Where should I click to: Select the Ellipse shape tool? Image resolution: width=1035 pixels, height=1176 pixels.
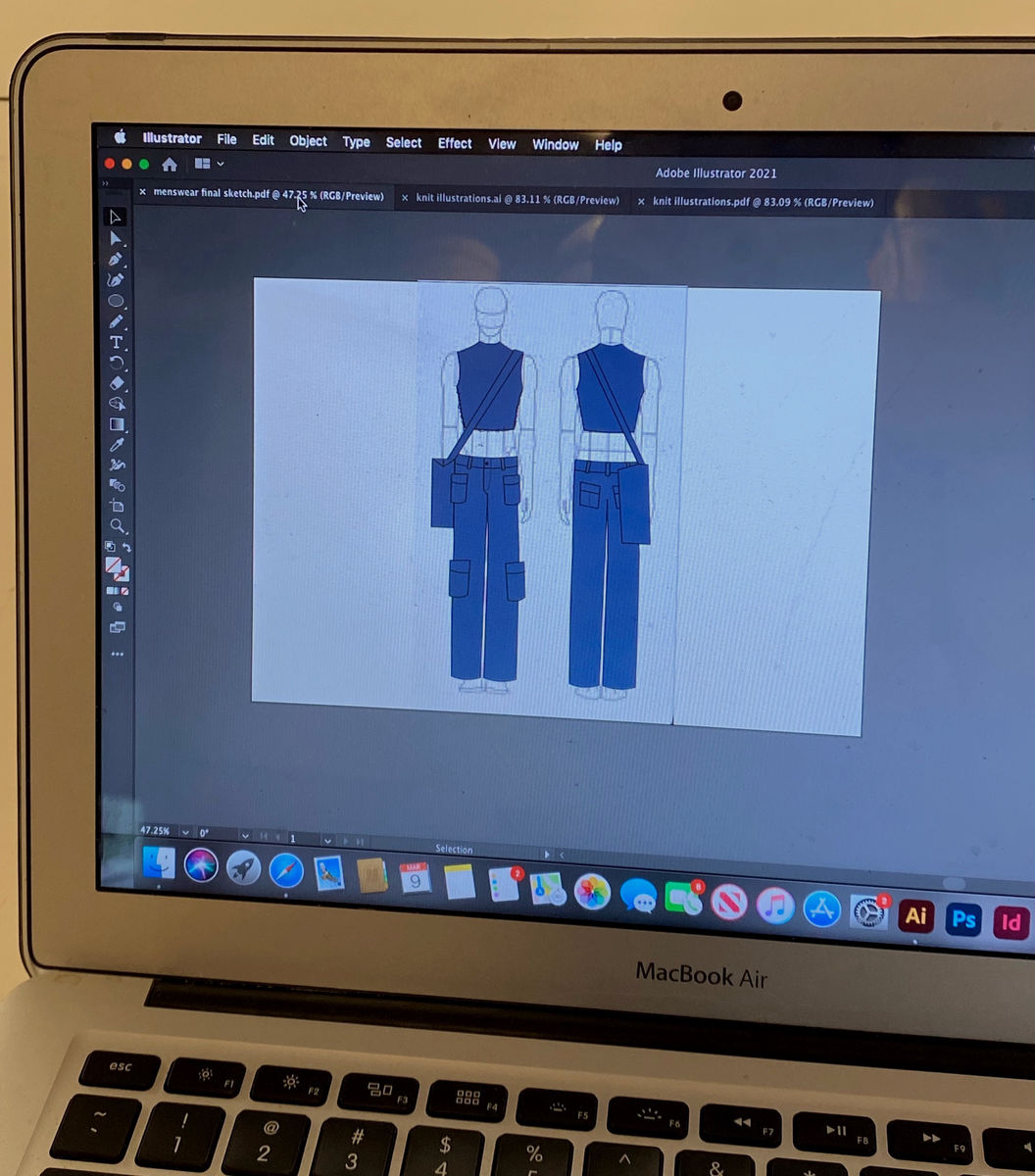point(116,301)
